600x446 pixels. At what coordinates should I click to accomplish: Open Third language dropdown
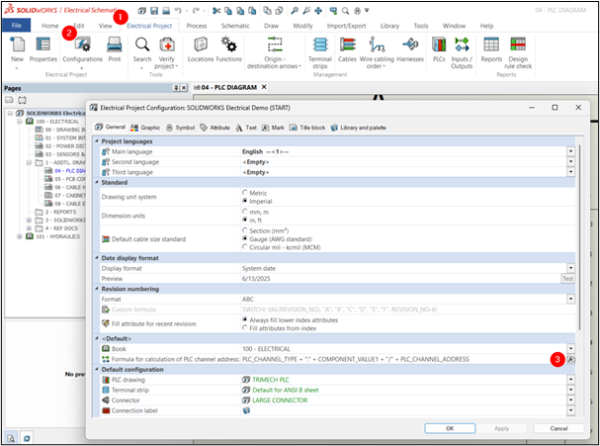click(571, 172)
